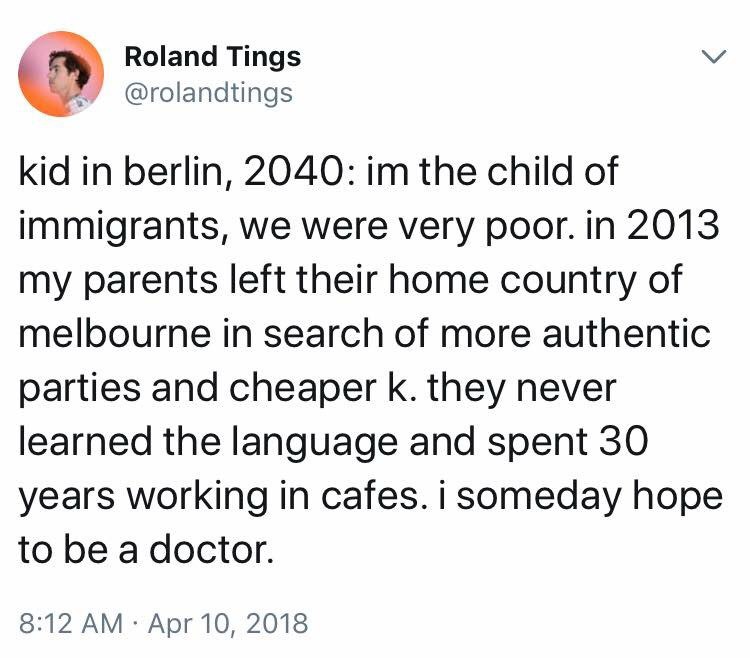
Task: Open the Roland Tings display name link
Action: (x=212, y=57)
